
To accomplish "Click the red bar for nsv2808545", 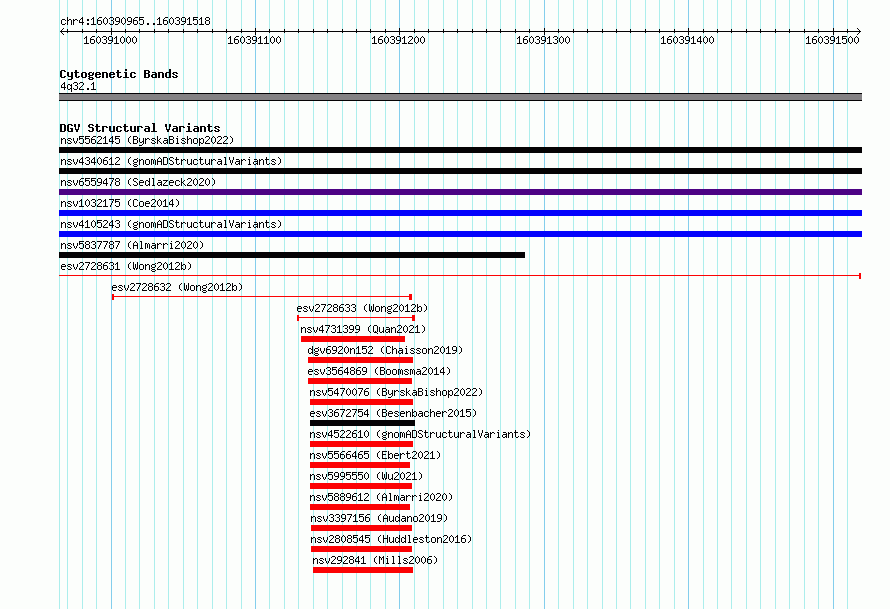I will pyautogui.click(x=362, y=549).
